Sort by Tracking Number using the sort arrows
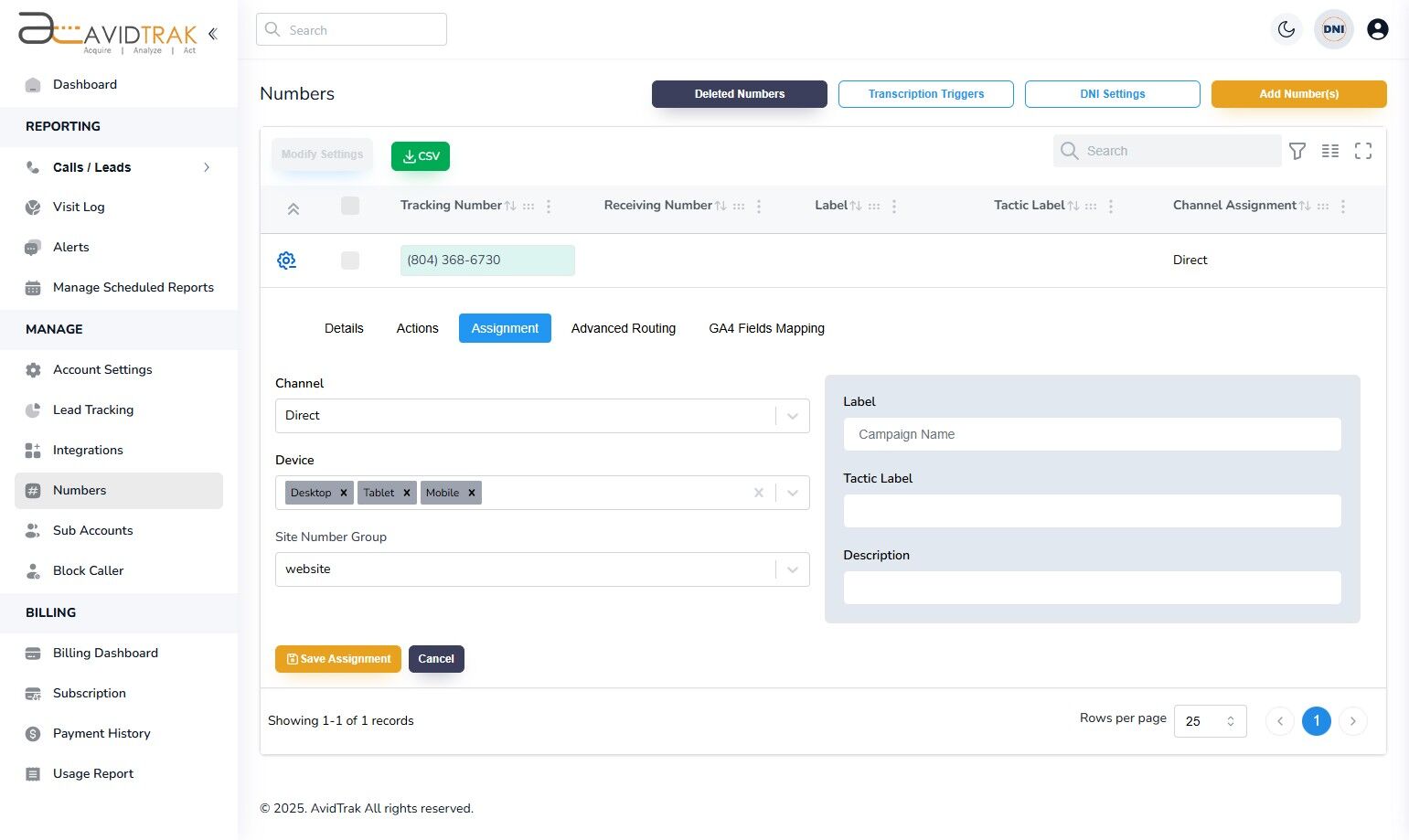 coord(510,205)
